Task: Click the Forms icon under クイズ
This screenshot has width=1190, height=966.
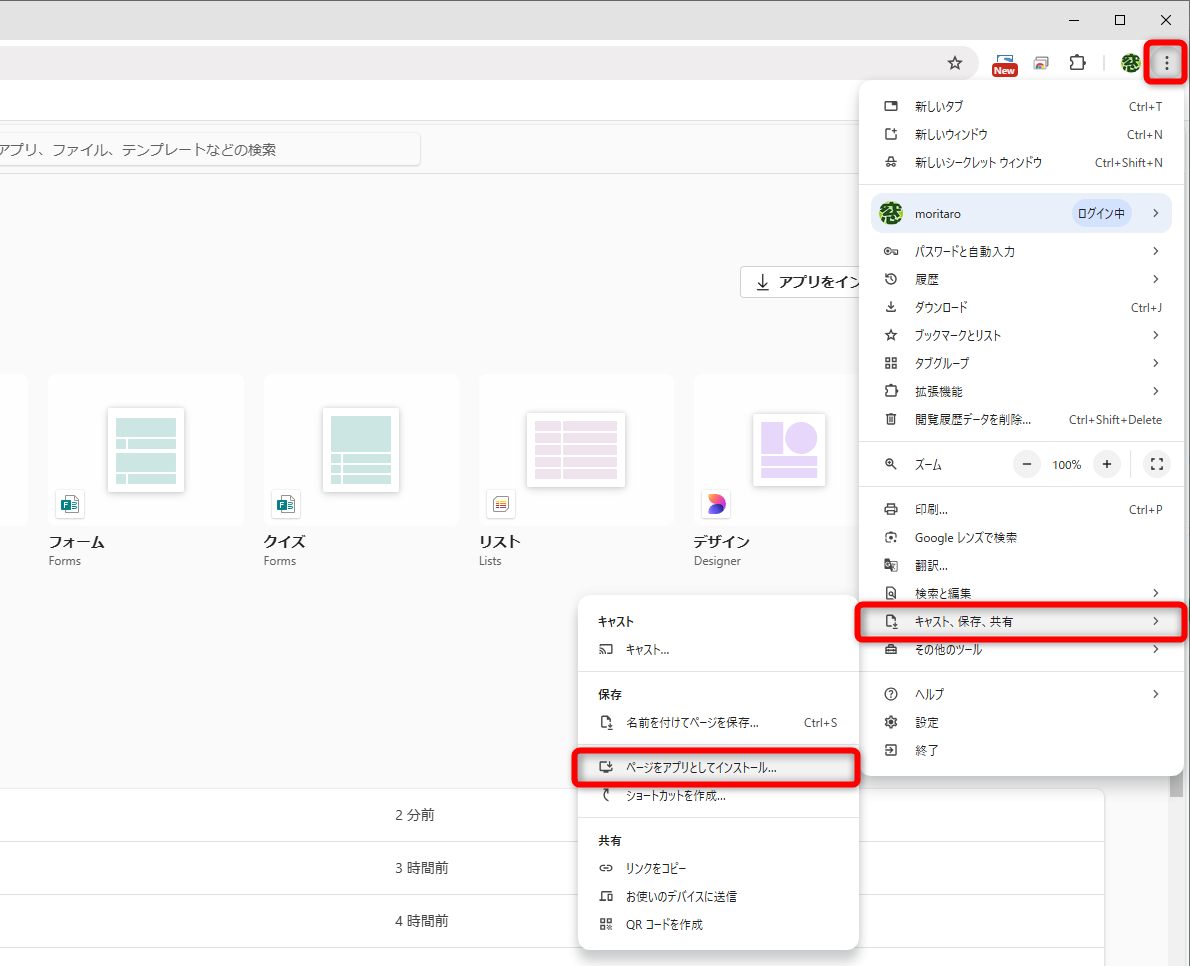Action: coord(285,505)
